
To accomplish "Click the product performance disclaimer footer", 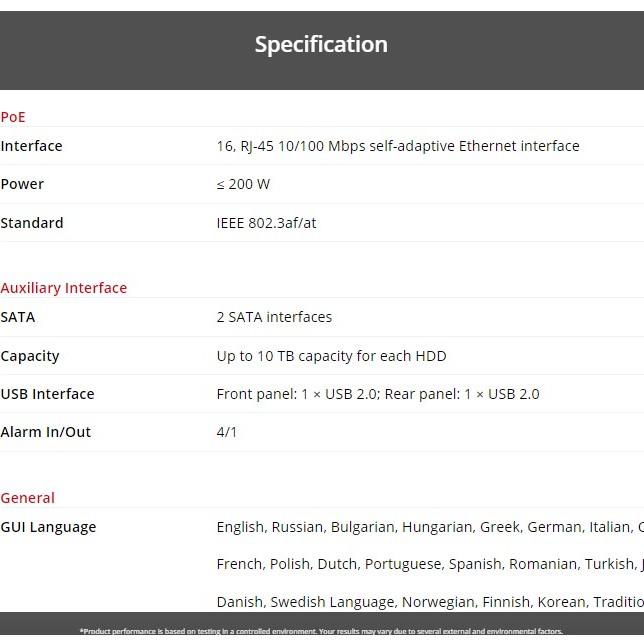I will (x=321, y=631).
